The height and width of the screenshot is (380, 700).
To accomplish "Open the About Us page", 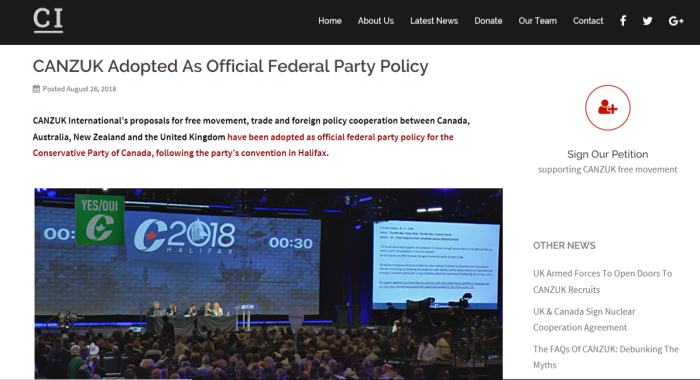I will tap(375, 21).
